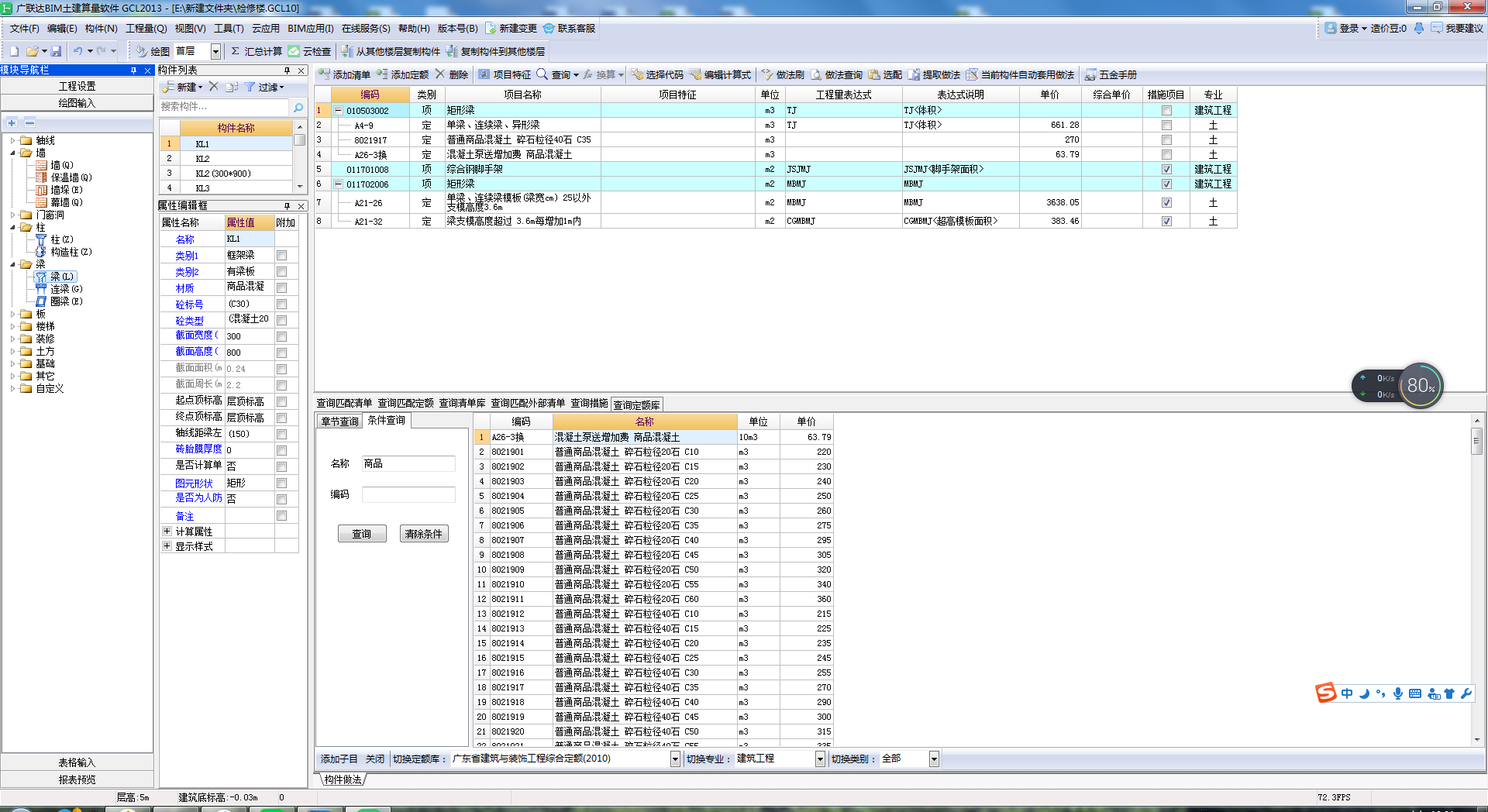Toggle 附加 checkbox for 类别1 property

pos(282,256)
